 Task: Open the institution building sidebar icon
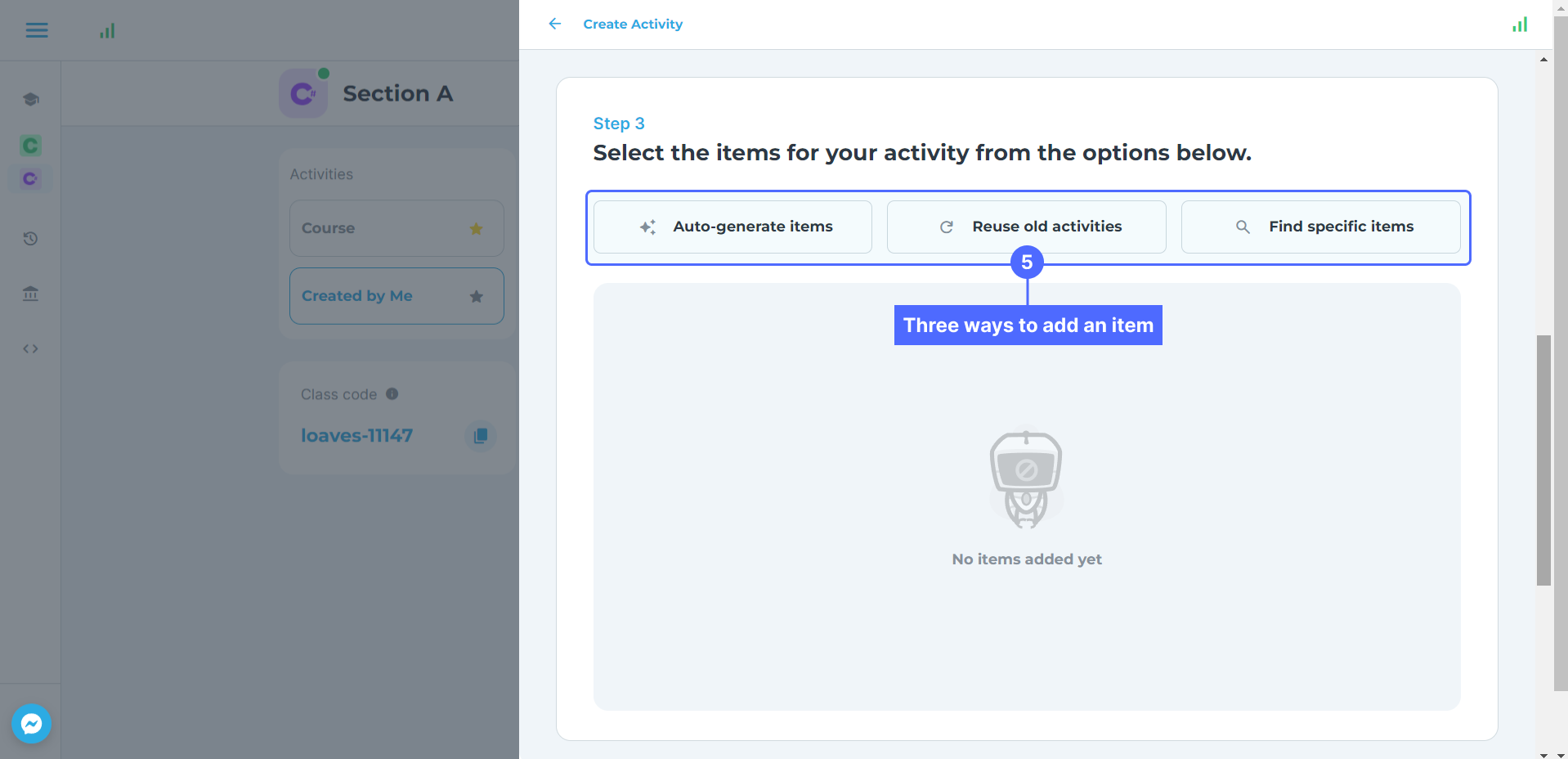tap(31, 294)
